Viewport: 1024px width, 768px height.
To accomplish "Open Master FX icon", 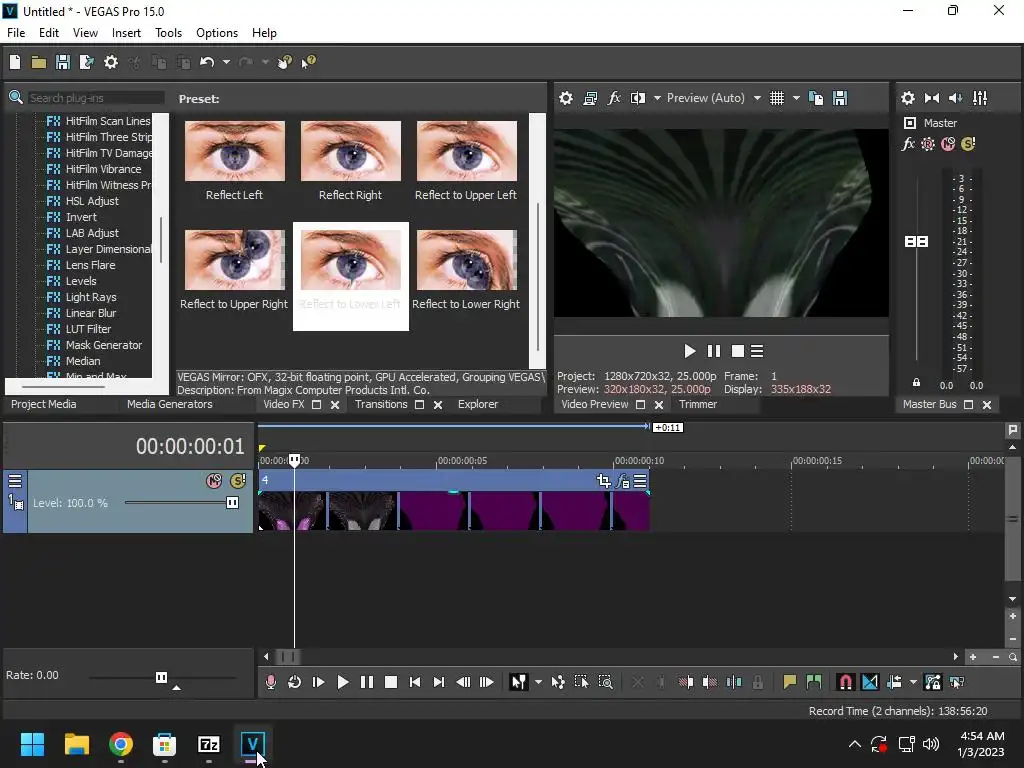I will [x=908, y=144].
